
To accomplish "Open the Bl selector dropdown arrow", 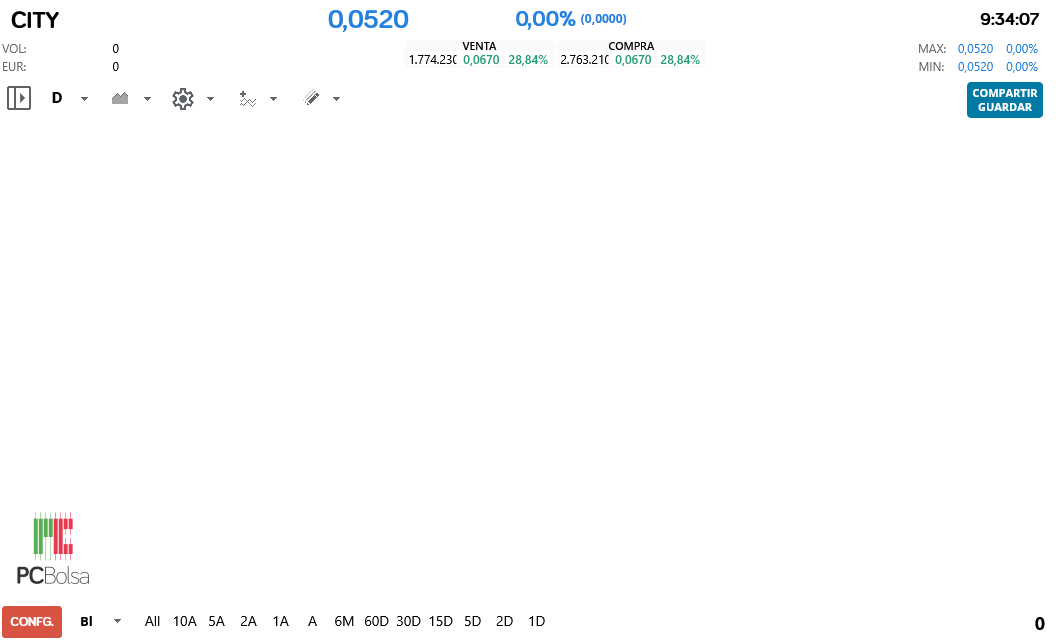I will 116,621.
